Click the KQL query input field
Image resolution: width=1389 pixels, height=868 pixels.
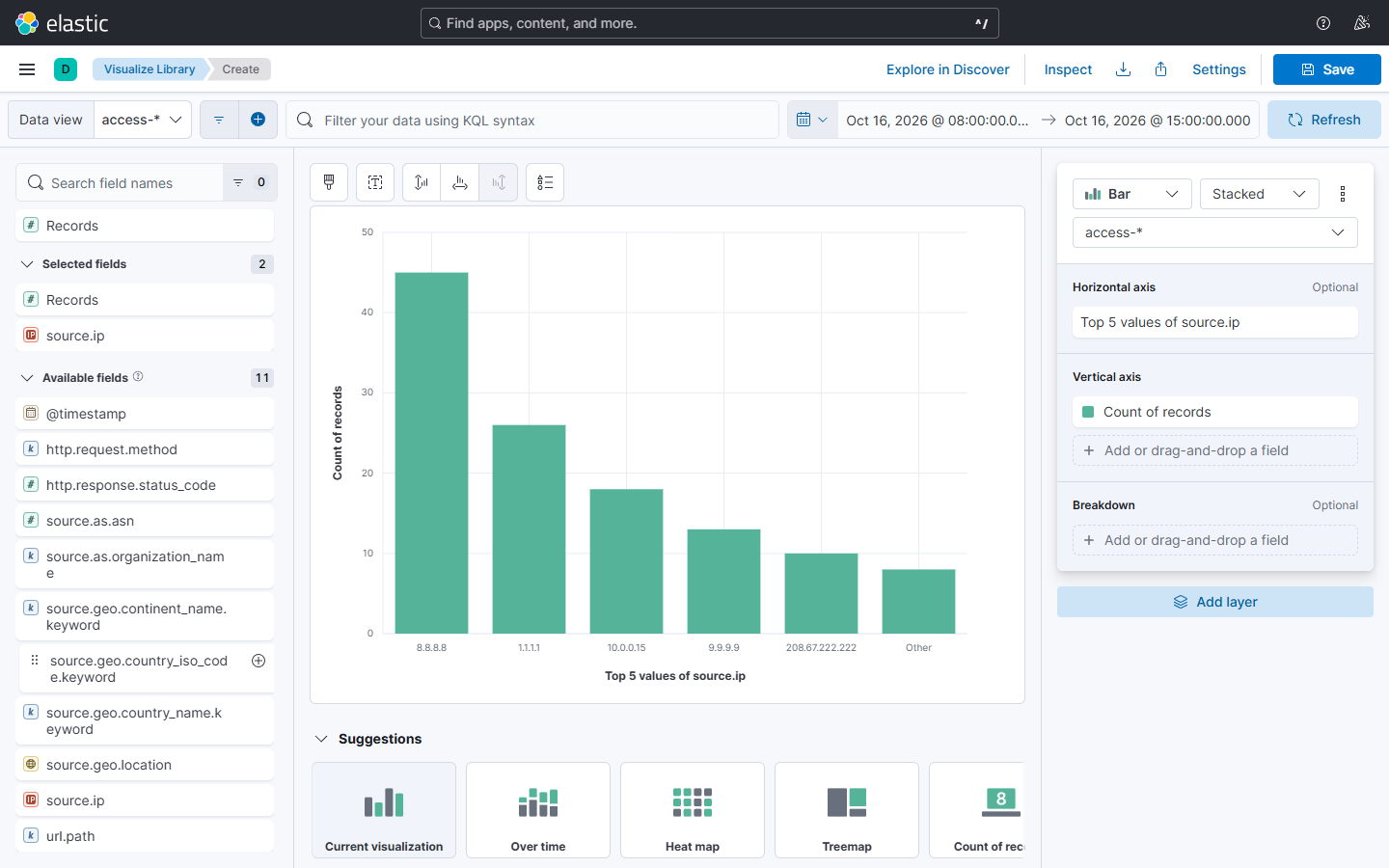(x=532, y=120)
